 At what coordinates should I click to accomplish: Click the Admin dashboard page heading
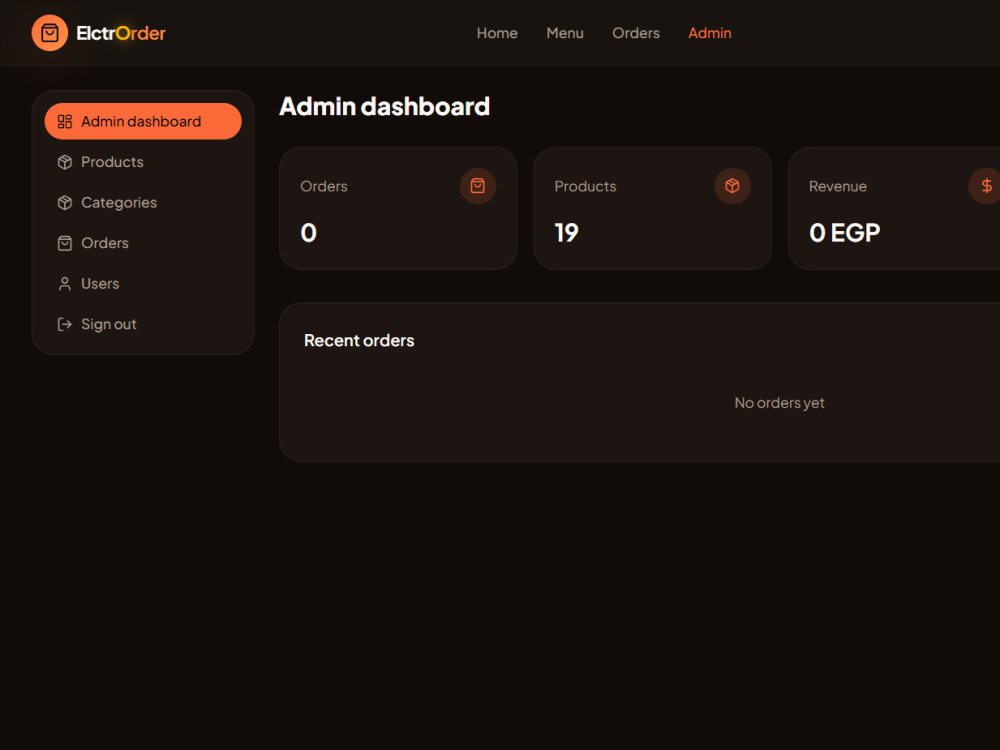(x=385, y=107)
